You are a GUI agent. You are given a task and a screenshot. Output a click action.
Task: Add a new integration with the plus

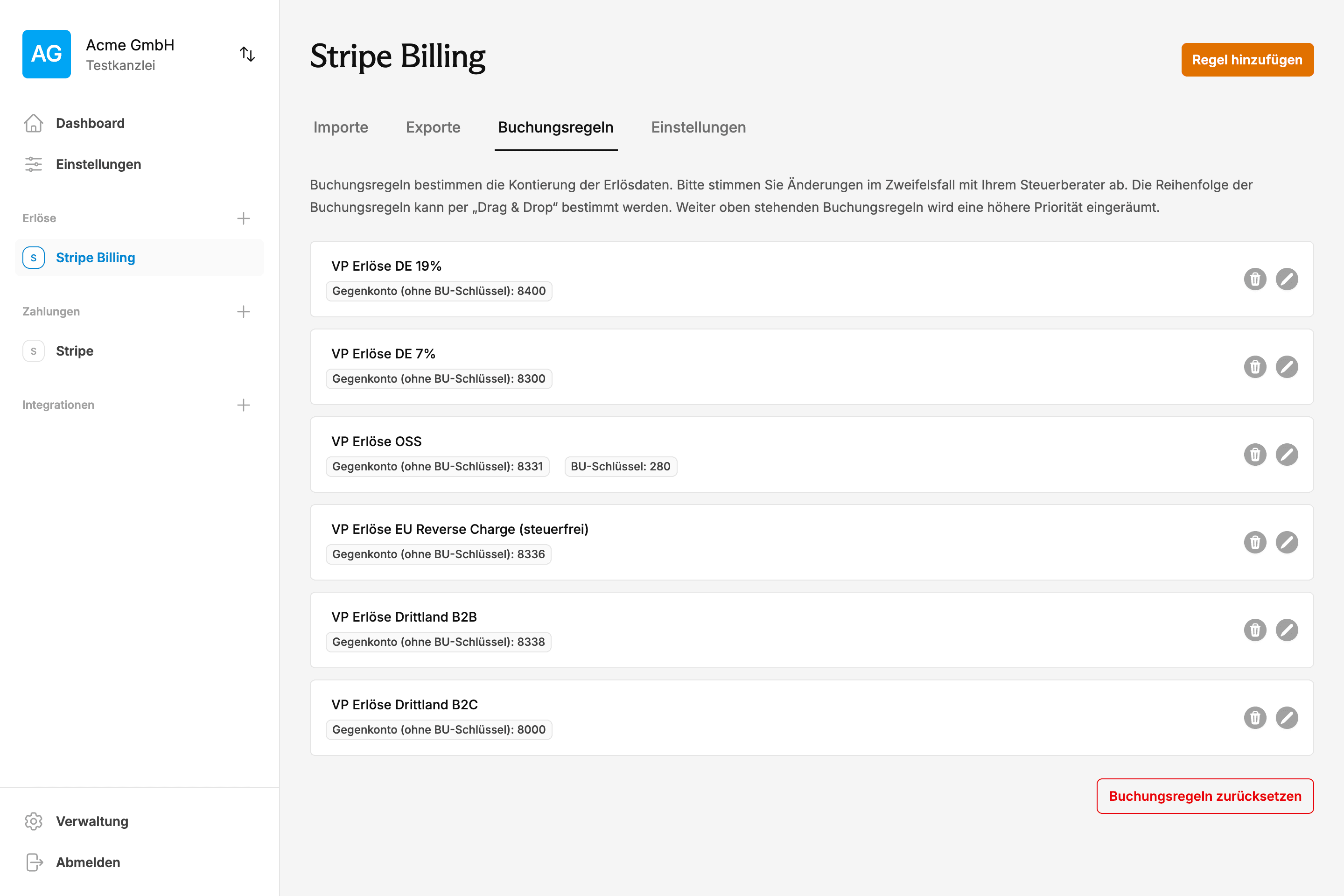[x=244, y=405]
